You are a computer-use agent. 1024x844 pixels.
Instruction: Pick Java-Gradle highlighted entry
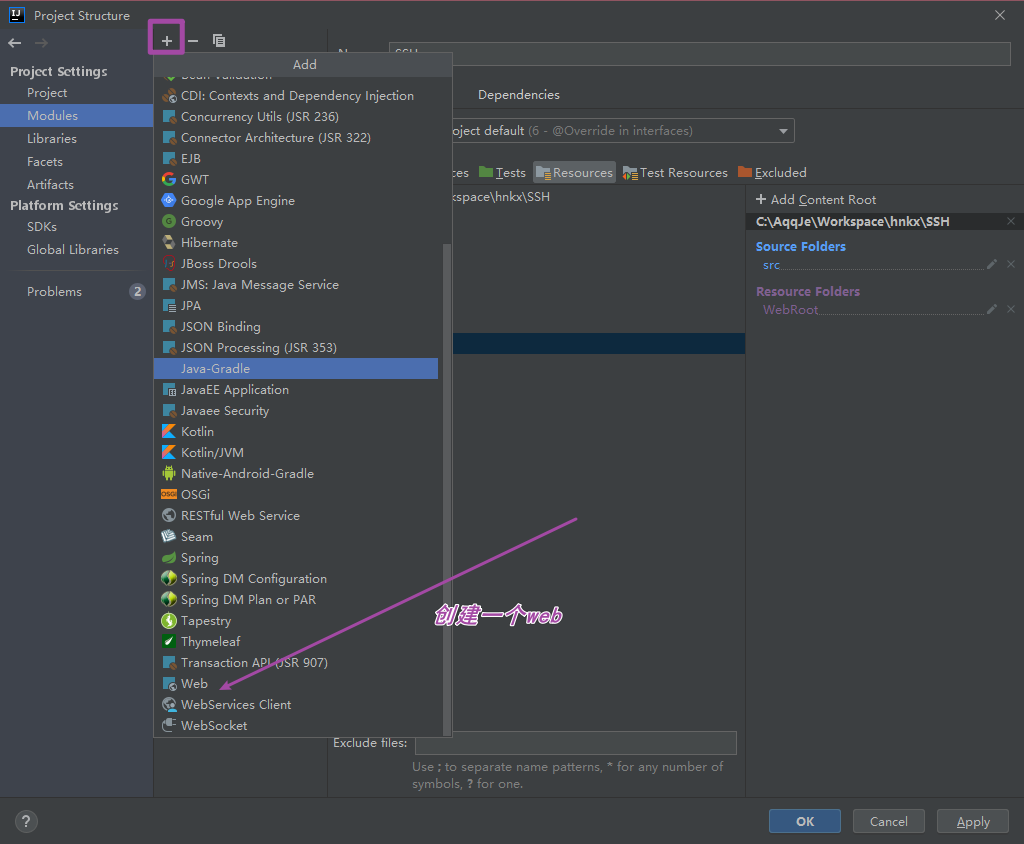point(296,368)
